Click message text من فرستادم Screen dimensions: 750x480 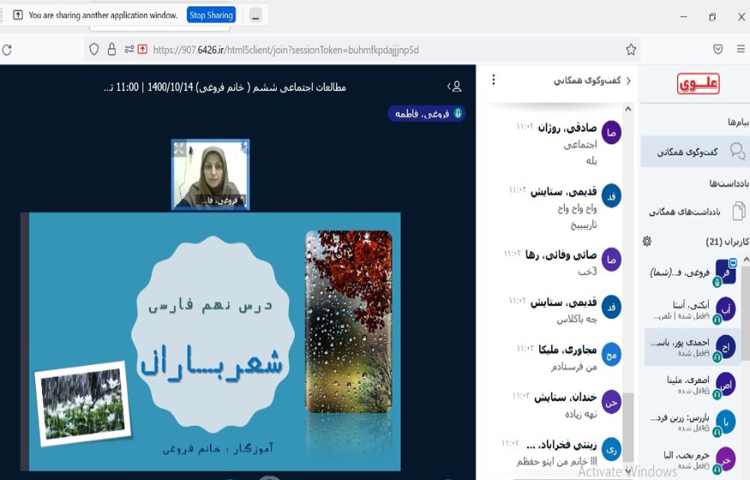(x=574, y=367)
